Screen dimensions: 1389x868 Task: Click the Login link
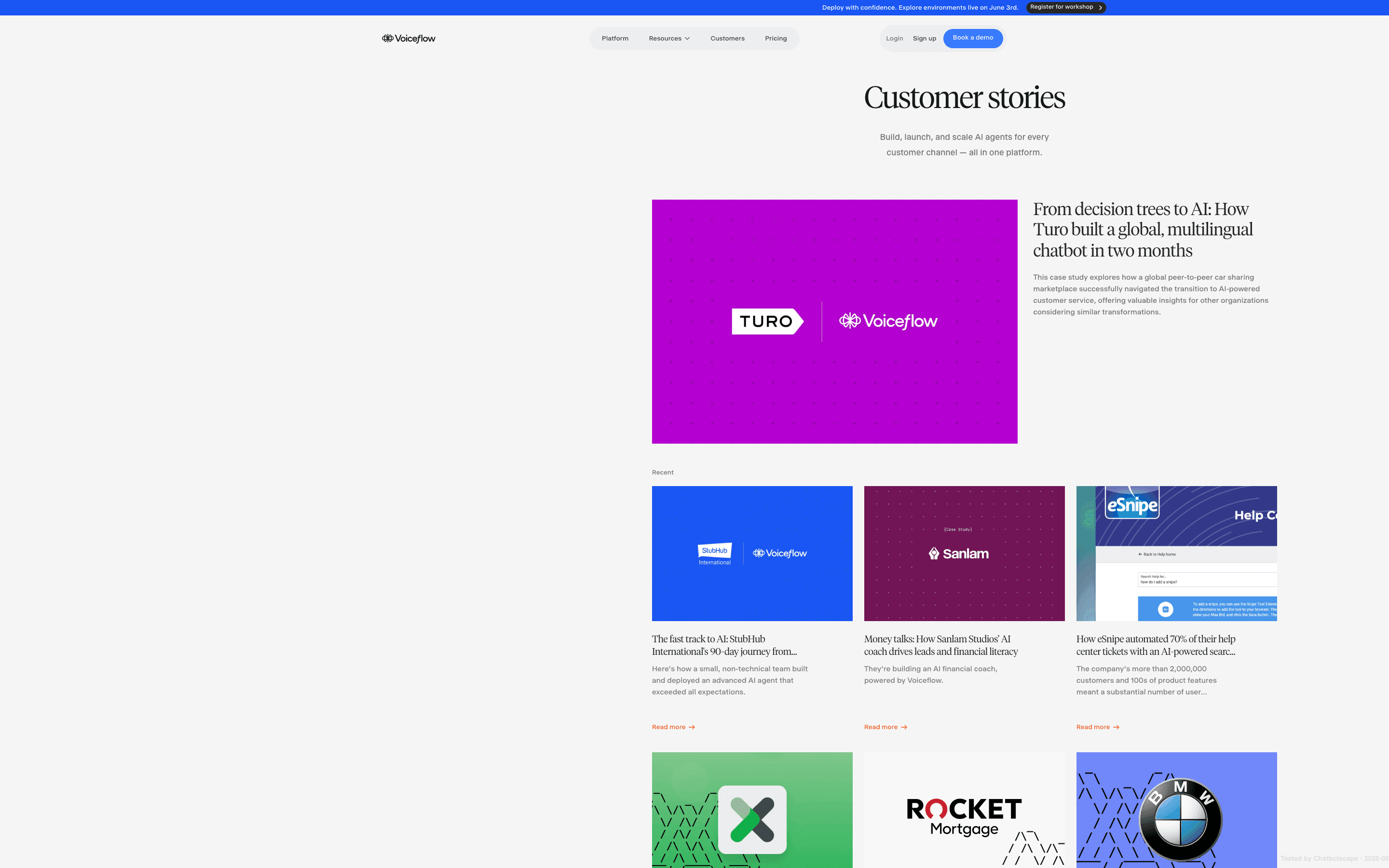(x=894, y=39)
